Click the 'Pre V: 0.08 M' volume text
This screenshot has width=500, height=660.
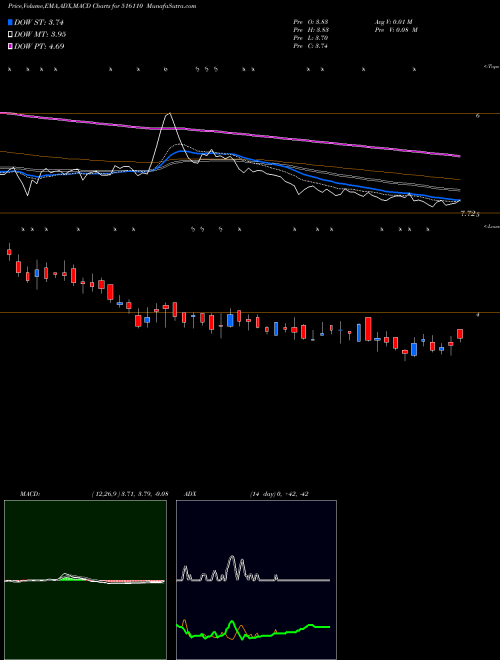pyautogui.click(x=395, y=30)
